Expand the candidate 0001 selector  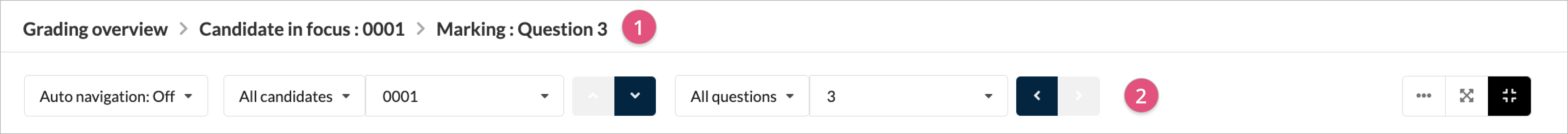coord(464,96)
